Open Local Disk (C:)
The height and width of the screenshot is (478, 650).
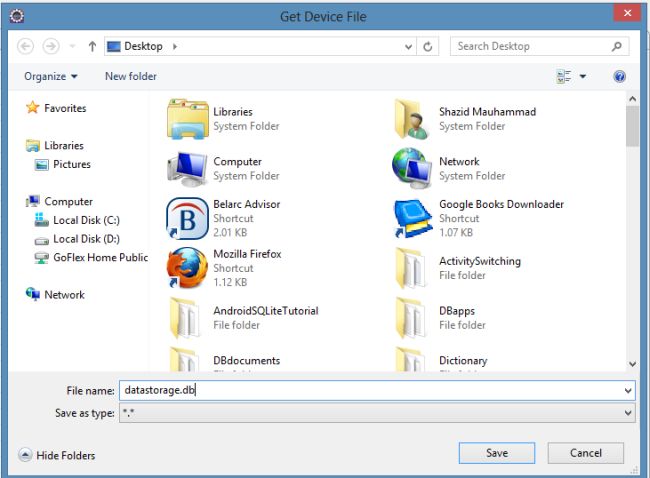77,220
